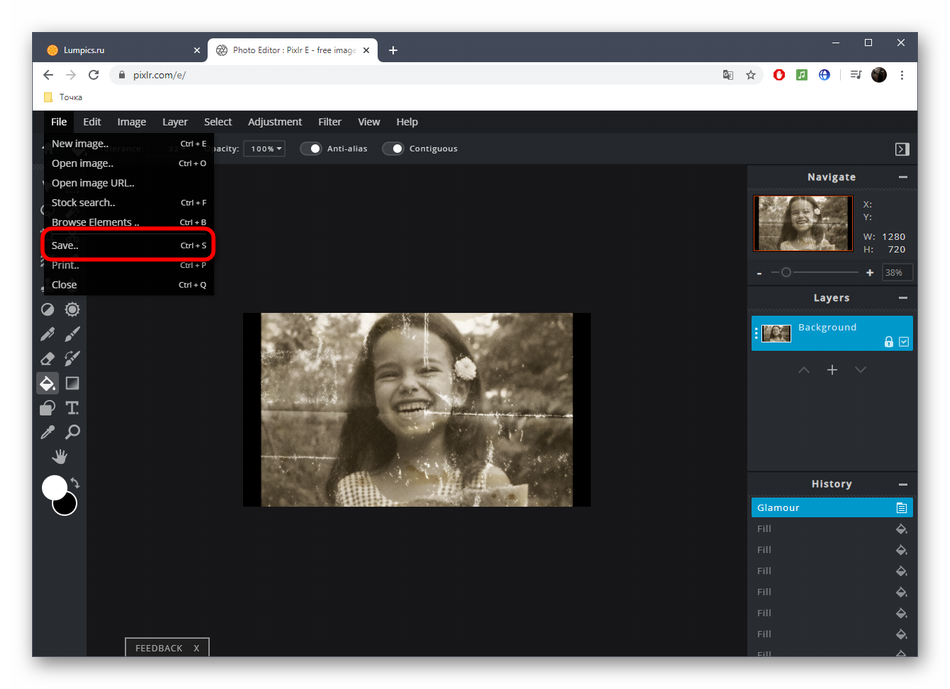950x689 pixels.
Task: Select the Hand pan tool
Action: point(60,457)
